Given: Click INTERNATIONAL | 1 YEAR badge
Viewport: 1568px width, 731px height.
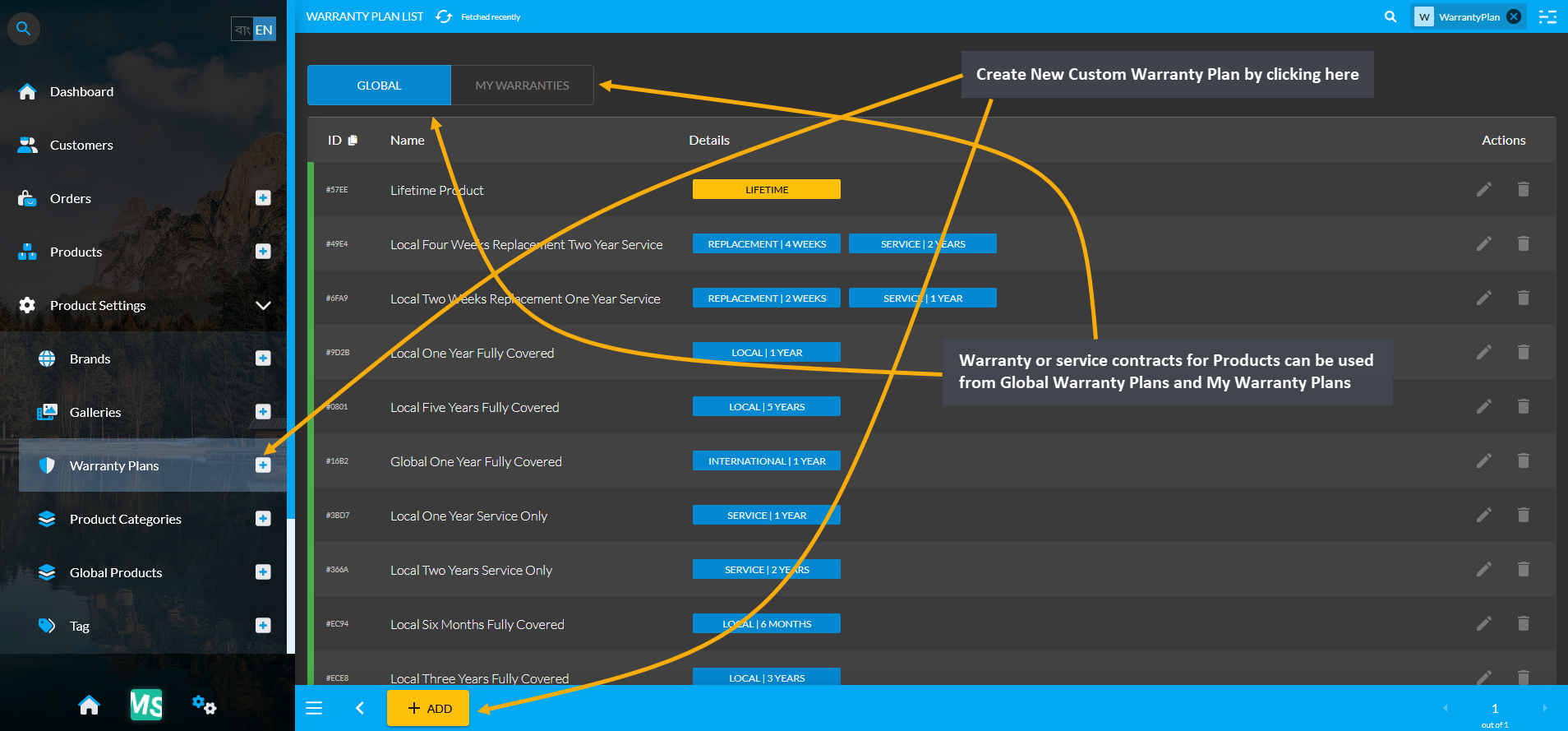Looking at the screenshot, I should 767,460.
